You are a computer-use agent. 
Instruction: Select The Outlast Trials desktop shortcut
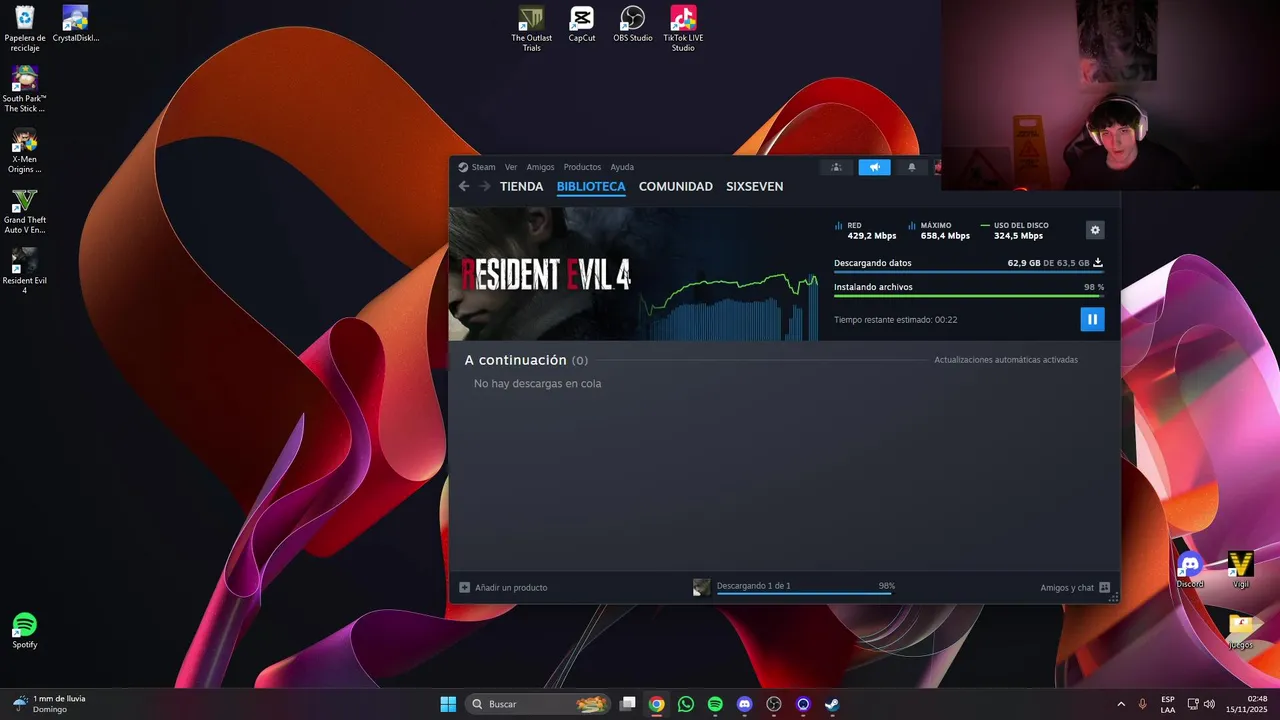(x=531, y=28)
